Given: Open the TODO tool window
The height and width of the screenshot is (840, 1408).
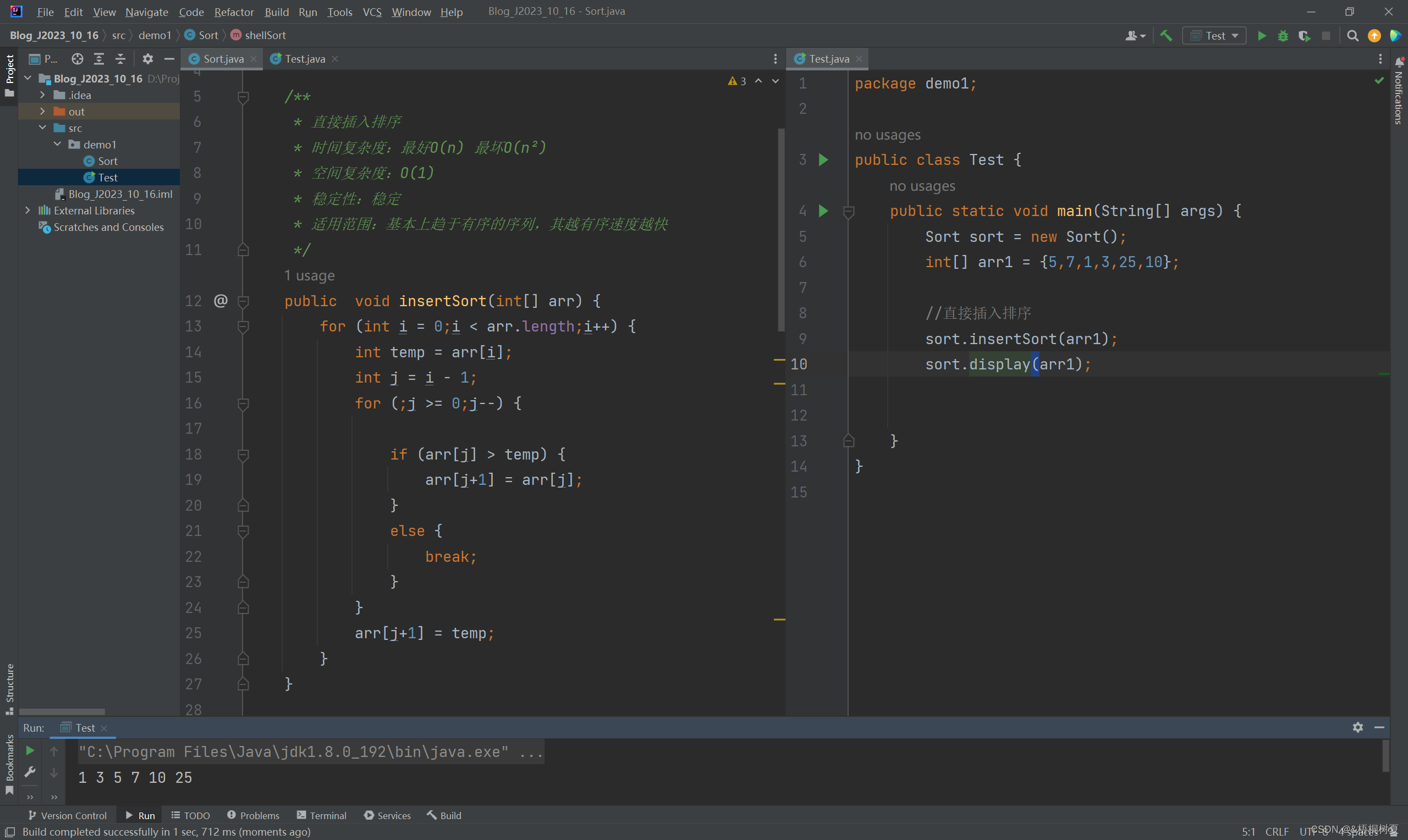Looking at the screenshot, I should coord(190,815).
